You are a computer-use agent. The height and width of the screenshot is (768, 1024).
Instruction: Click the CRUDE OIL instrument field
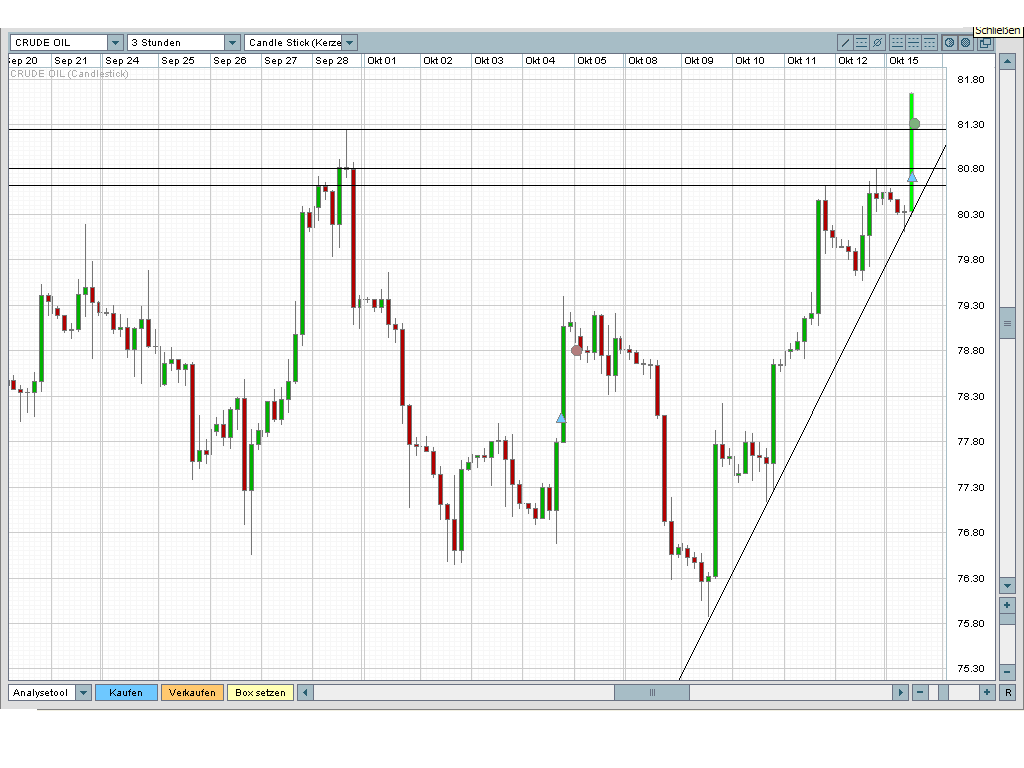pos(59,42)
